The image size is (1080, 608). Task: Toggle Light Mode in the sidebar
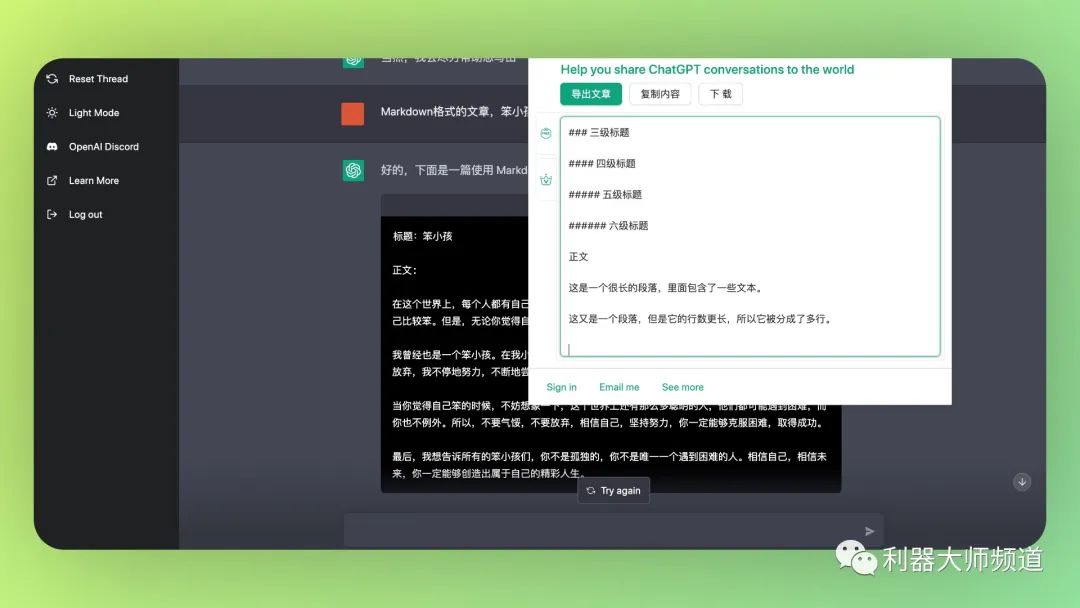tap(93, 113)
